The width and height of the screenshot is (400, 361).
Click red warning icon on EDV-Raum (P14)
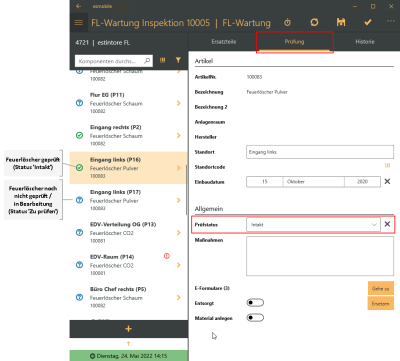pos(167,256)
